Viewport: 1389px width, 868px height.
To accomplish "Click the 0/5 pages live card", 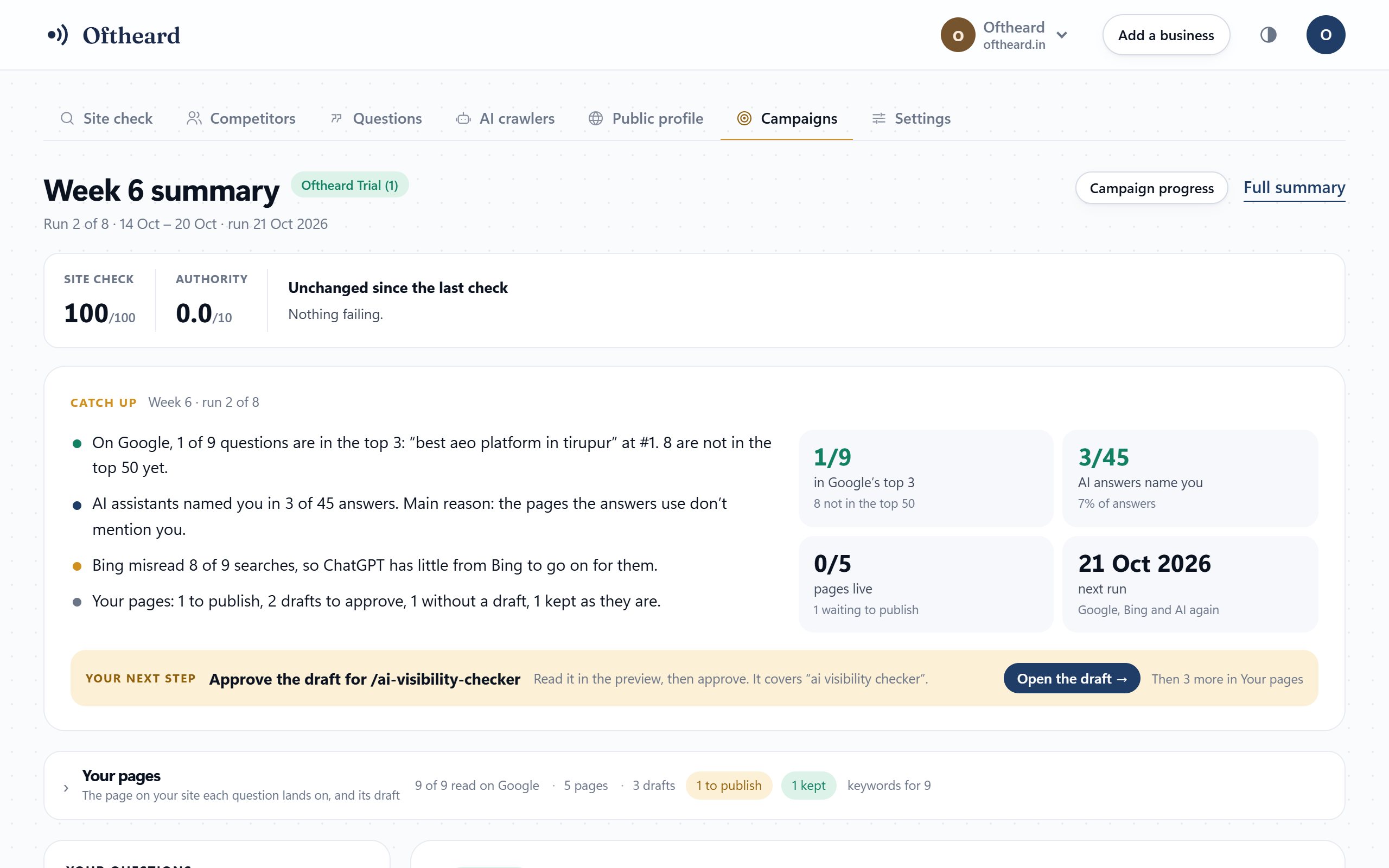I will 926,584.
